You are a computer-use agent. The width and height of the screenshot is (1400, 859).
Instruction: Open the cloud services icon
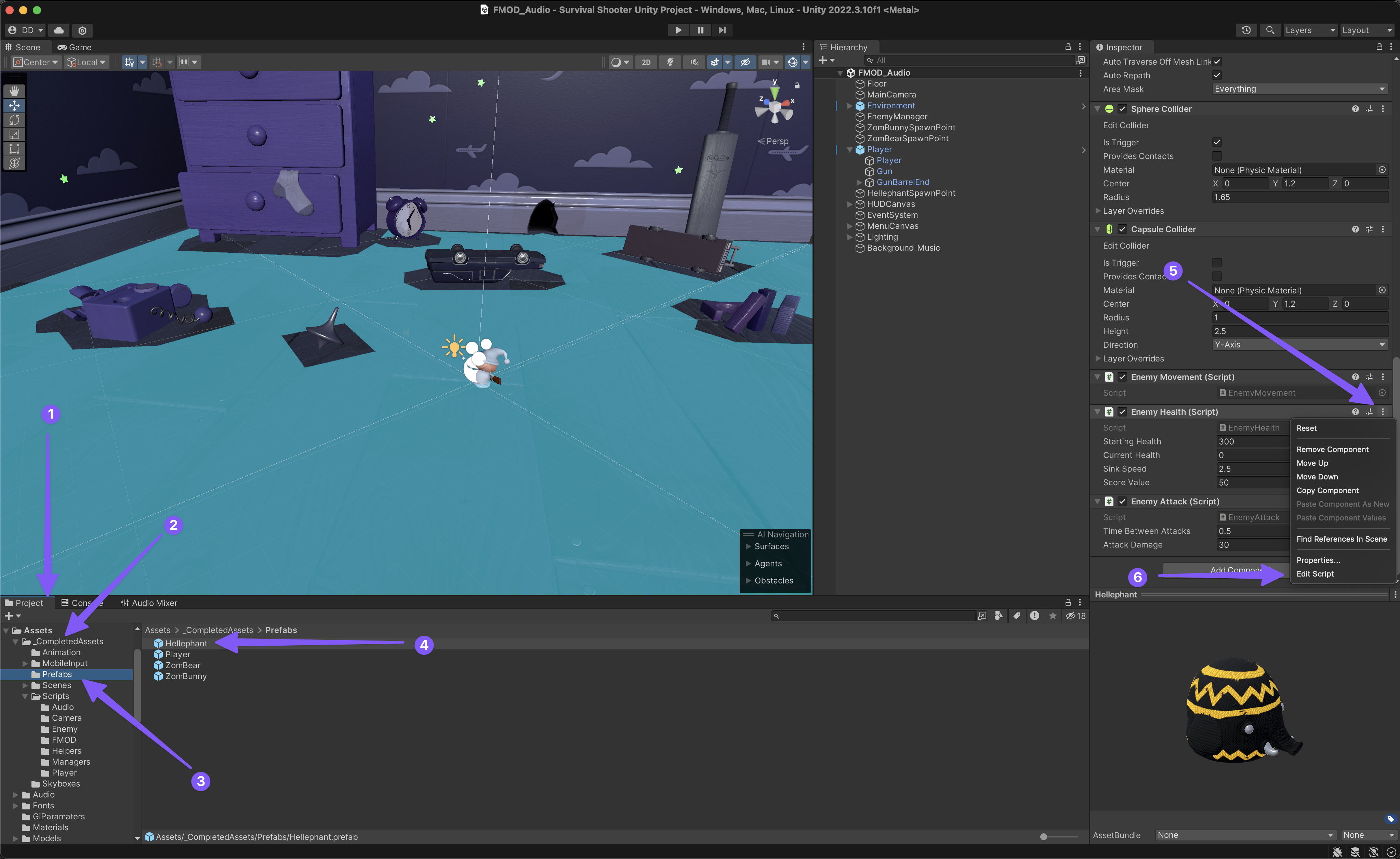point(58,30)
